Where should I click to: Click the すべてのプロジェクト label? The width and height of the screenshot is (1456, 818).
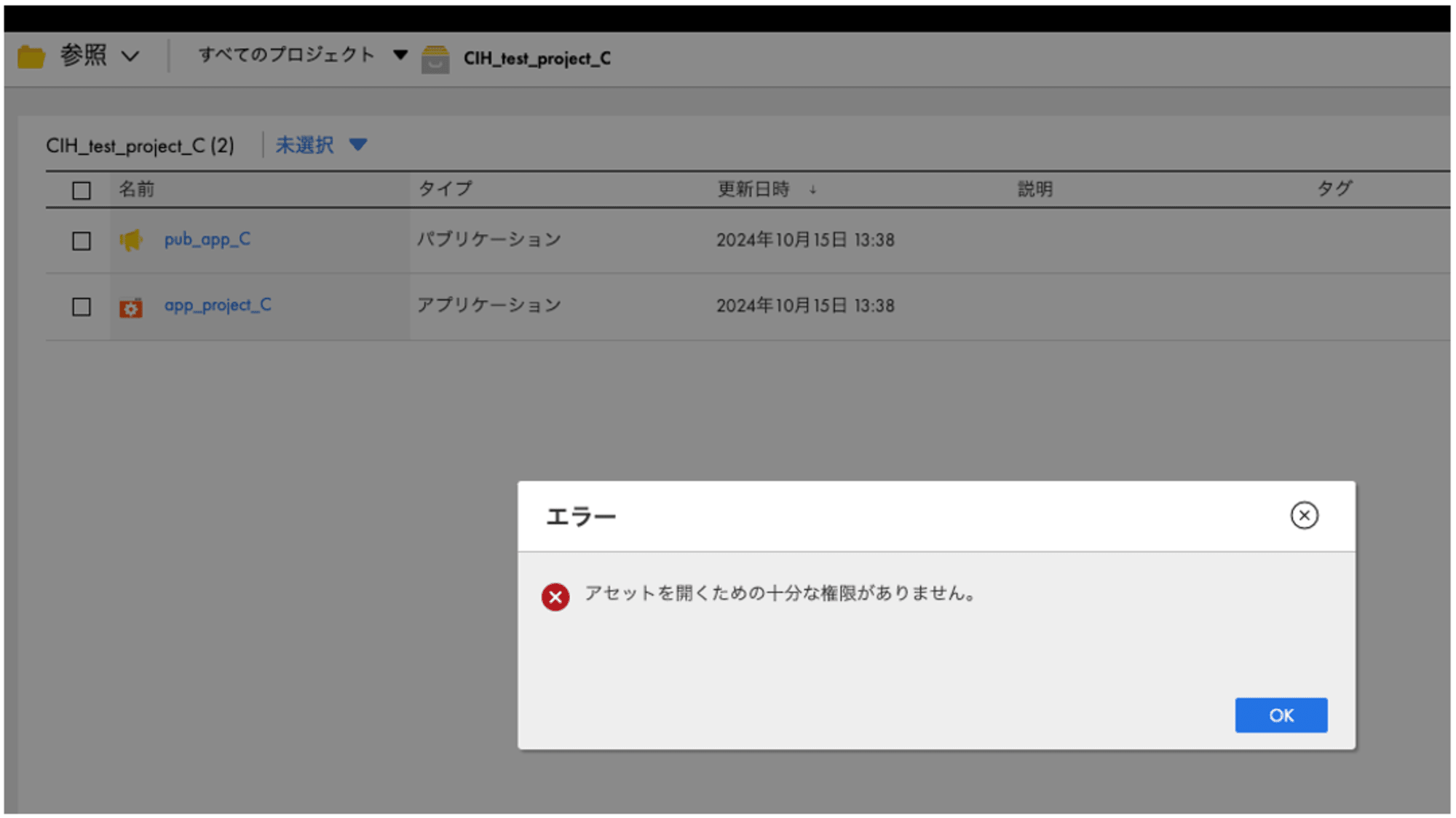tap(287, 55)
